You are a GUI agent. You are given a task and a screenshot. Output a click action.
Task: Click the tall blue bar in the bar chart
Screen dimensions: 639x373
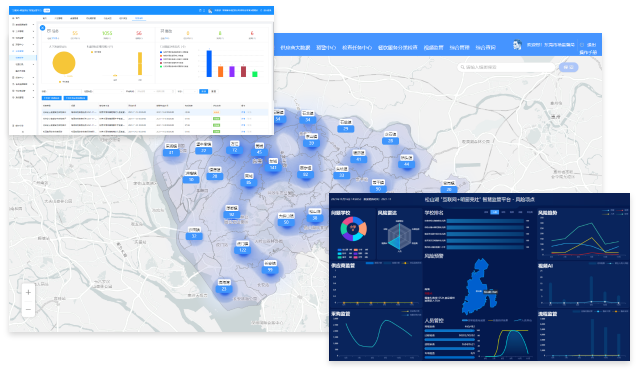pos(209,64)
